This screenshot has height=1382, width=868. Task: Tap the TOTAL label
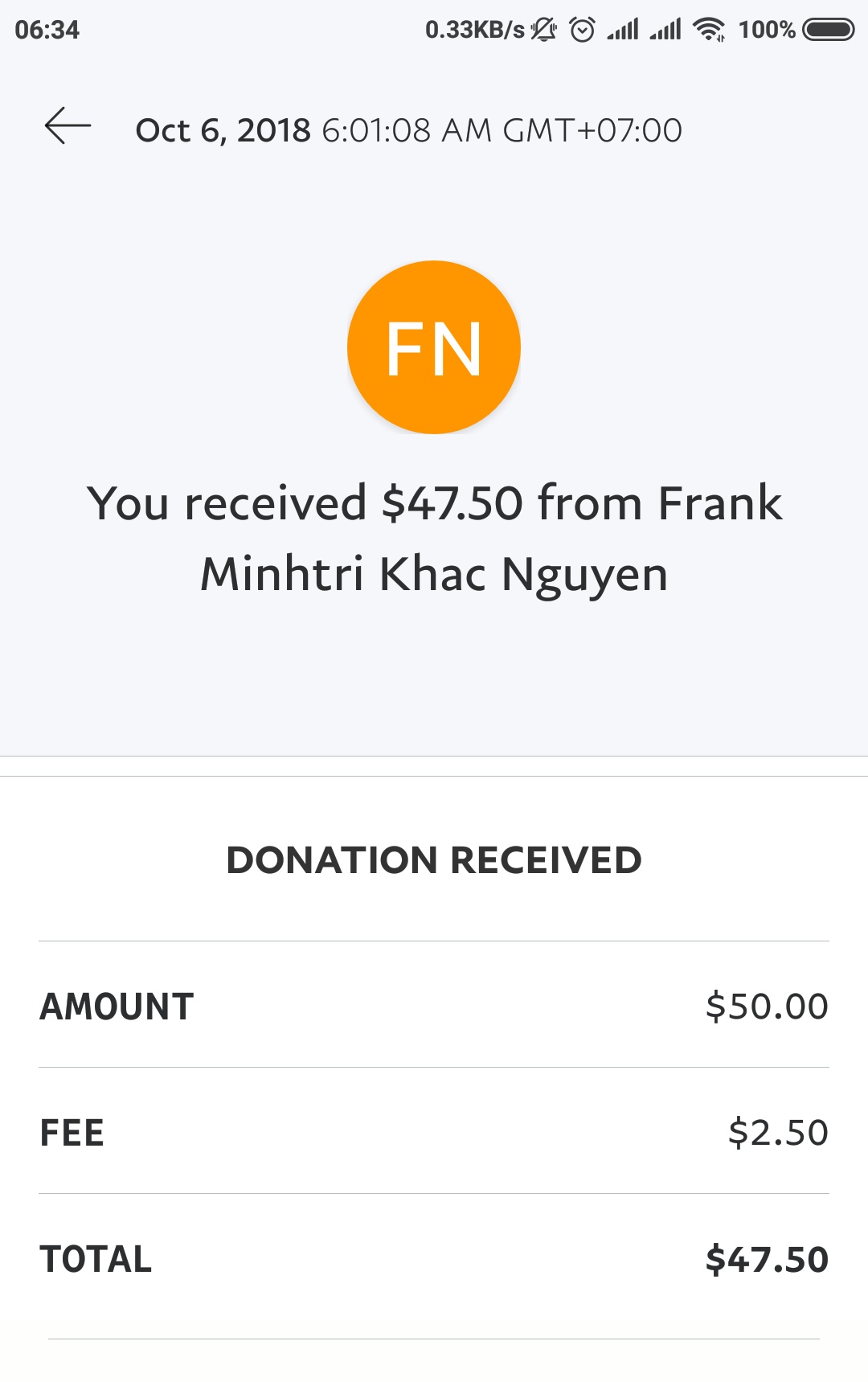coord(96,1259)
